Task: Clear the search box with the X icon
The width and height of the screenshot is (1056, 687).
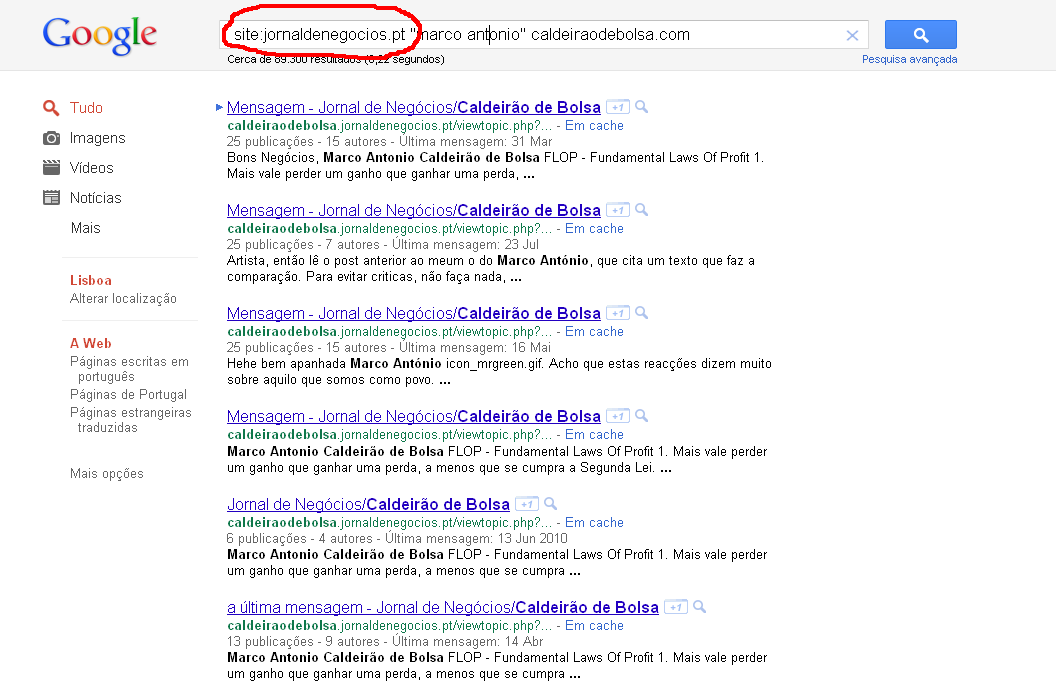Action: 852,35
